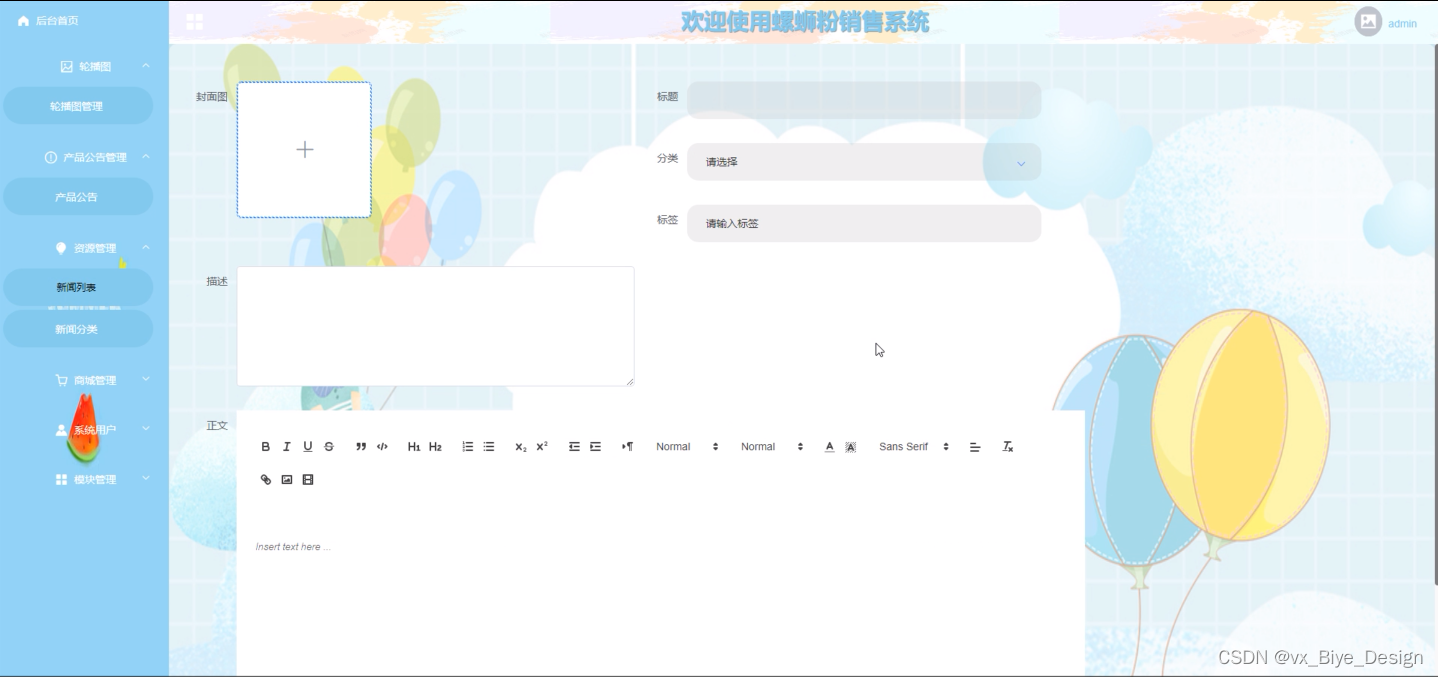Create an ordered numbered list
This screenshot has height=677, width=1438.
[x=467, y=447]
